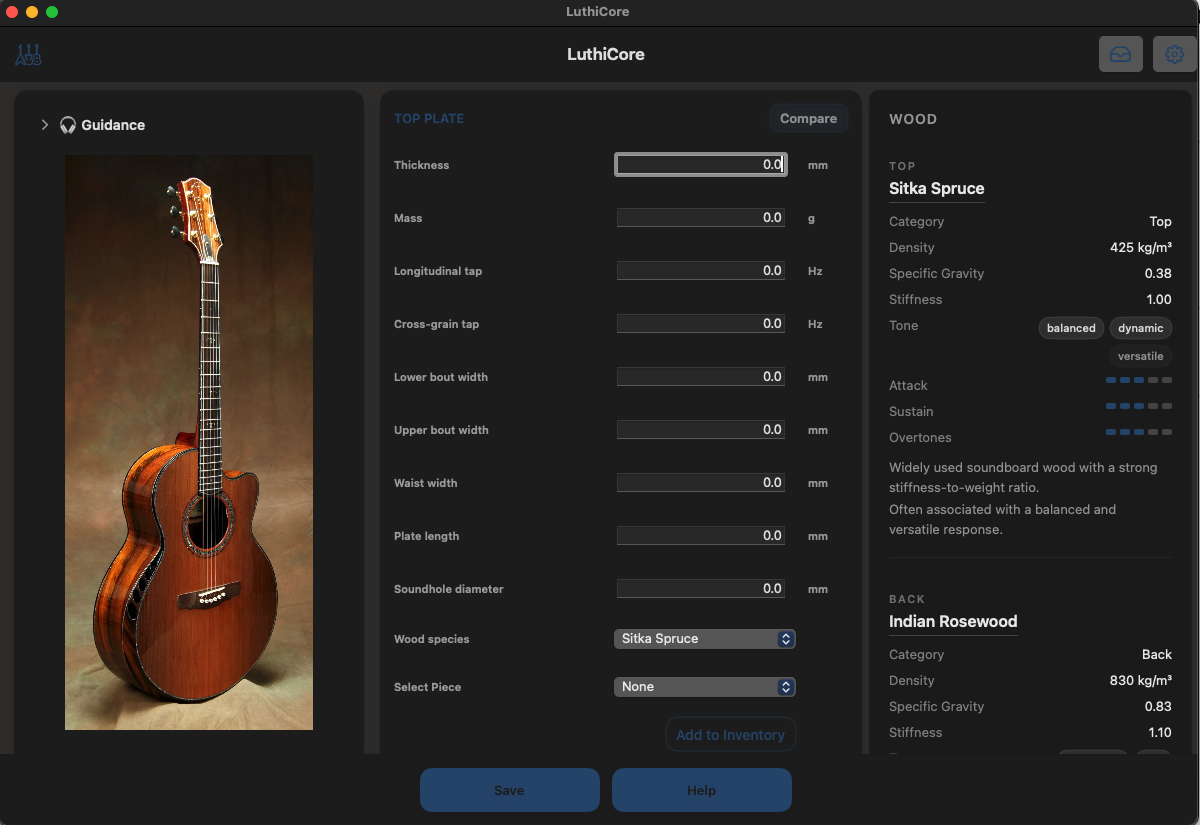Click the BACK section label

coord(907,599)
